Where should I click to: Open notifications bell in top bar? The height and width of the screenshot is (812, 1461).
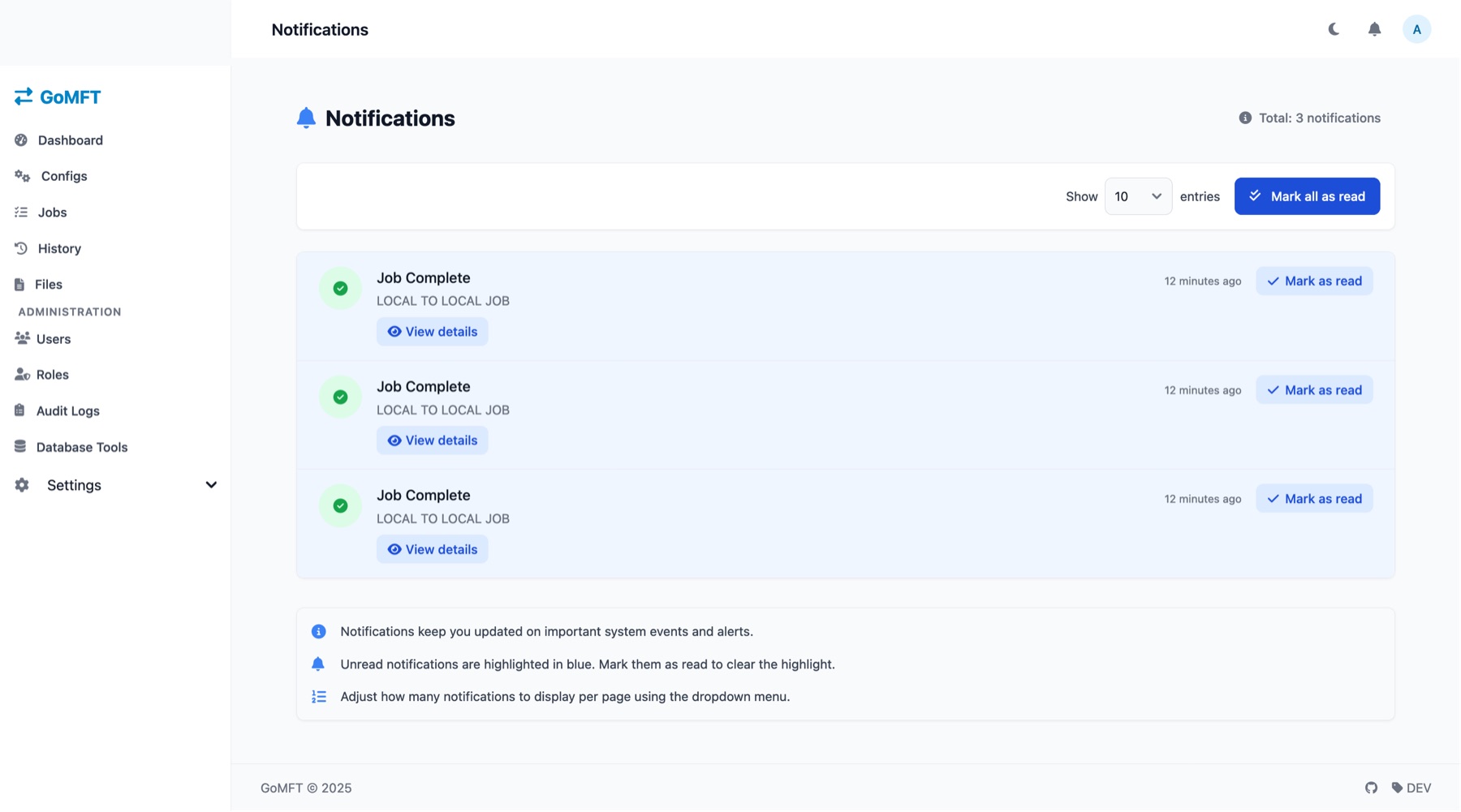[1374, 29]
